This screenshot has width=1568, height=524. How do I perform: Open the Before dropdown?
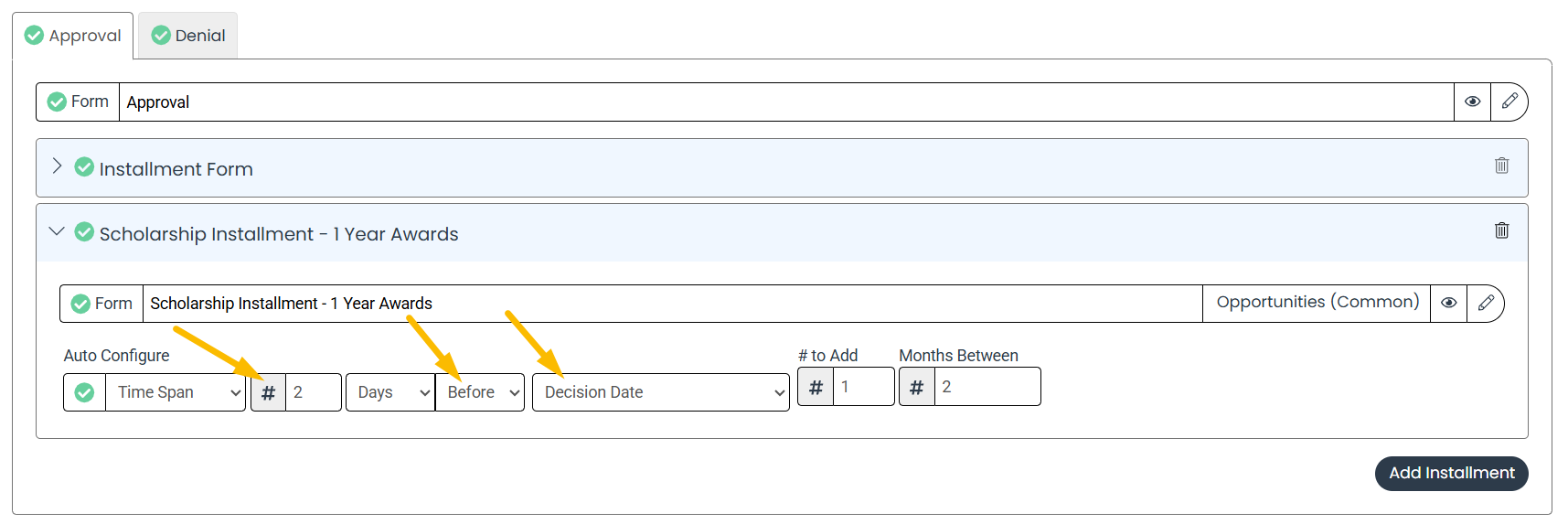(480, 392)
